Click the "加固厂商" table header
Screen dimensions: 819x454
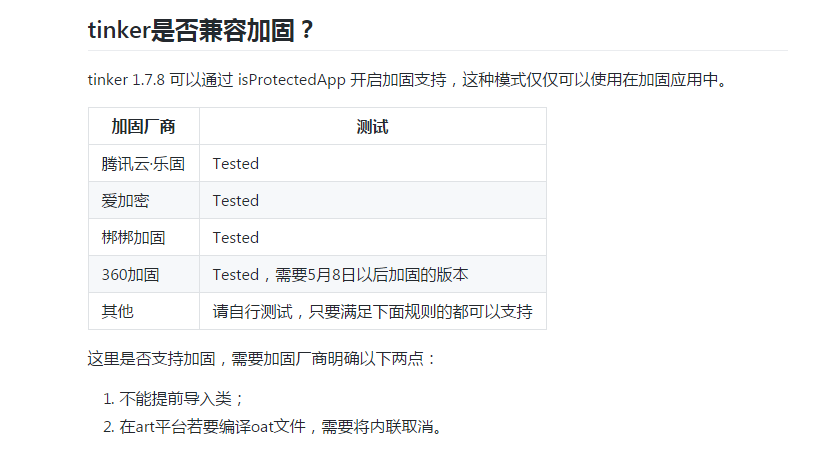click(x=144, y=126)
